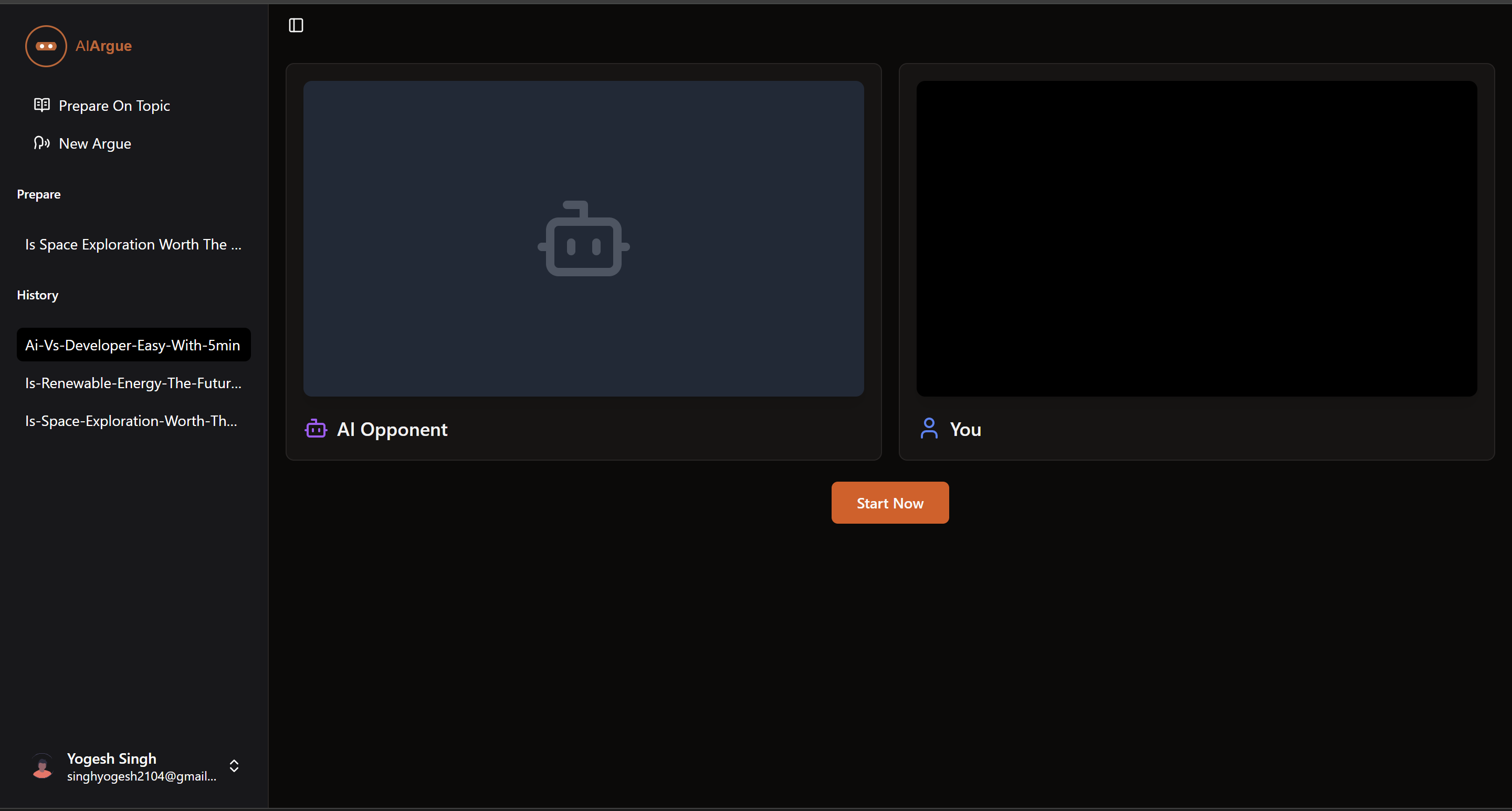Click the Yogesh Singh account name

click(x=111, y=758)
